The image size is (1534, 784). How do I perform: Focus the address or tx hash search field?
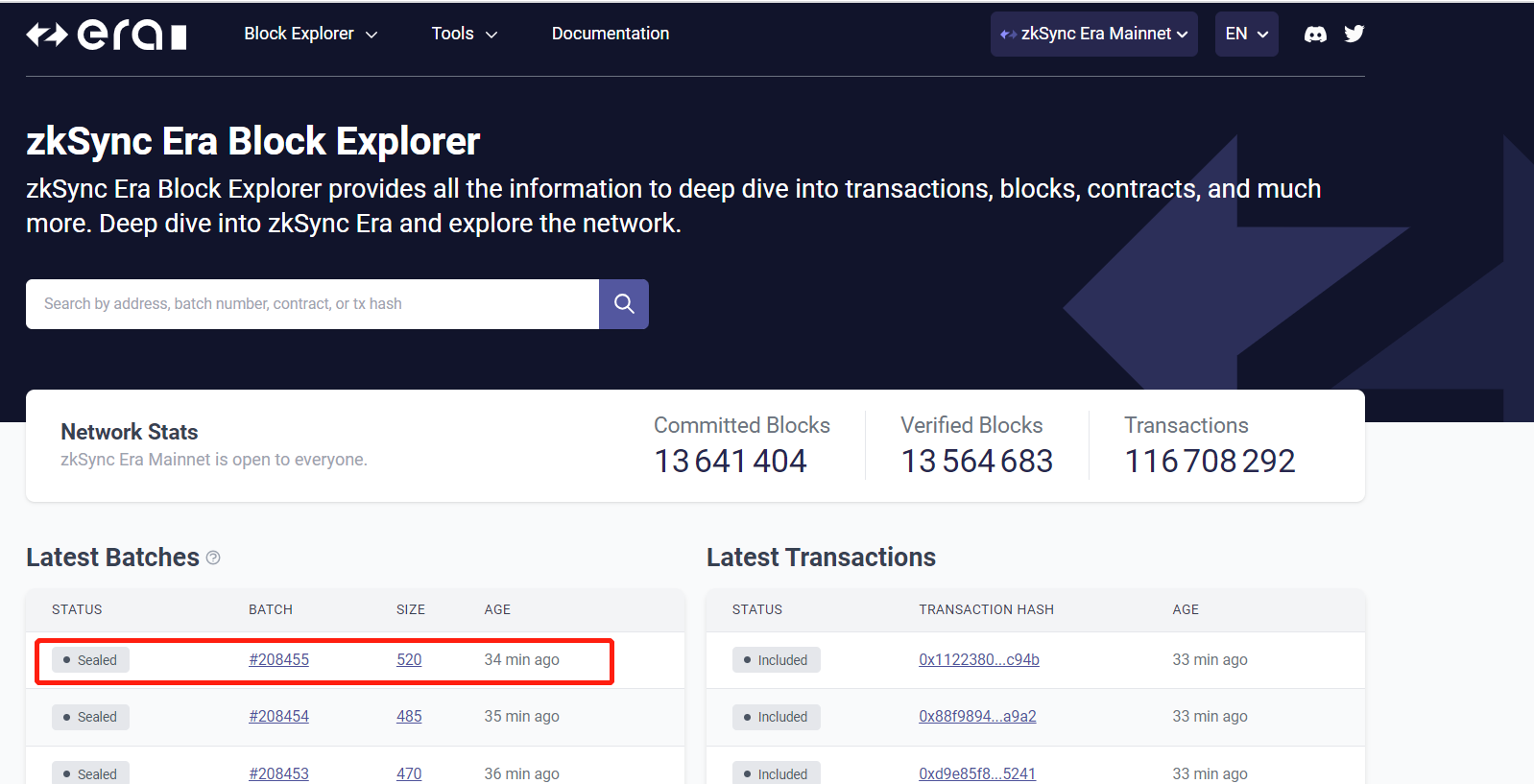(312, 304)
